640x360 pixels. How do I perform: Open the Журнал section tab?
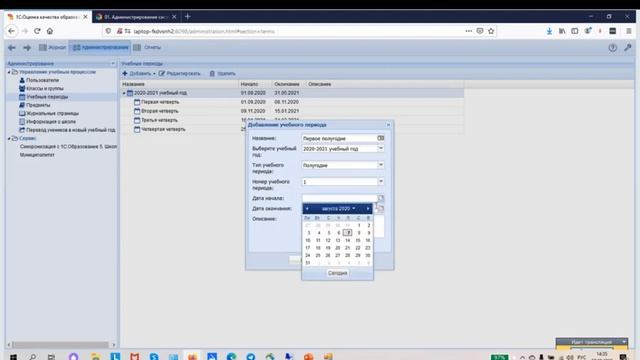(52, 47)
